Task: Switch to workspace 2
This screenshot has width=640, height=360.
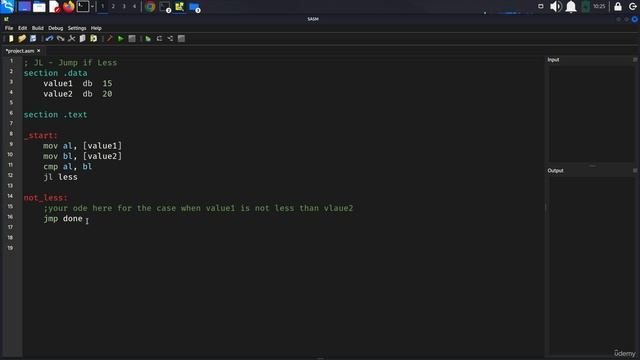Action: click(x=113, y=7)
